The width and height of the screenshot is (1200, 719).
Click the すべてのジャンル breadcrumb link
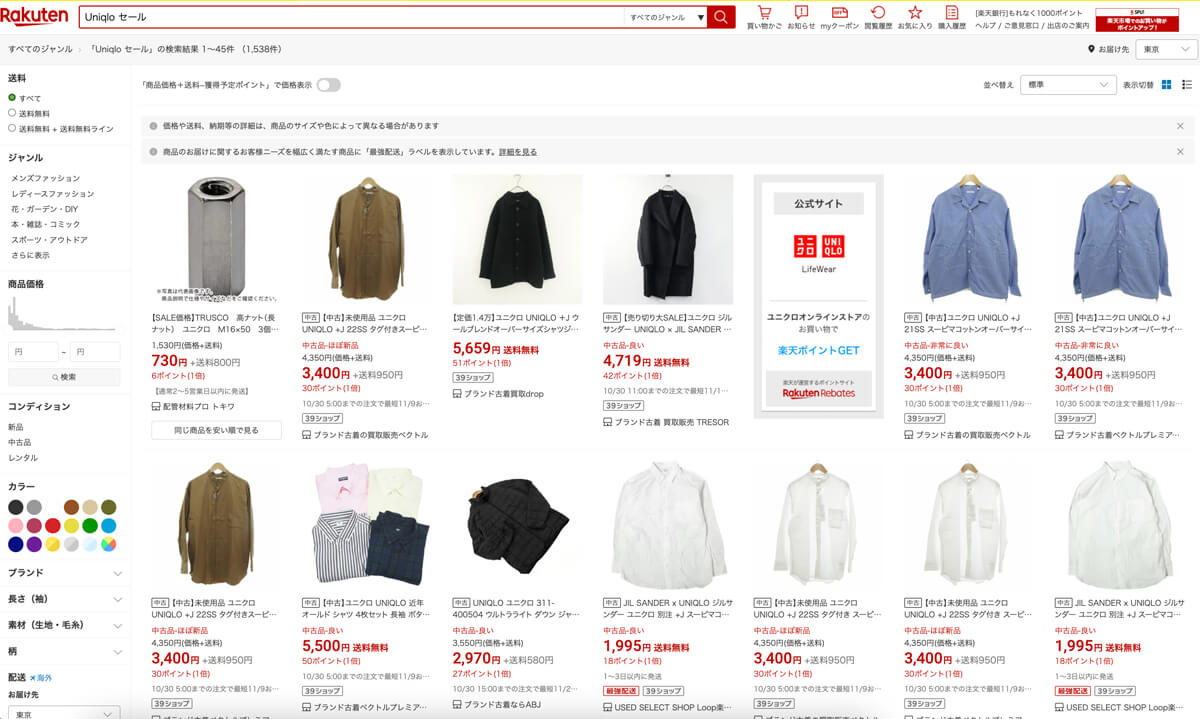pos(40,49)
